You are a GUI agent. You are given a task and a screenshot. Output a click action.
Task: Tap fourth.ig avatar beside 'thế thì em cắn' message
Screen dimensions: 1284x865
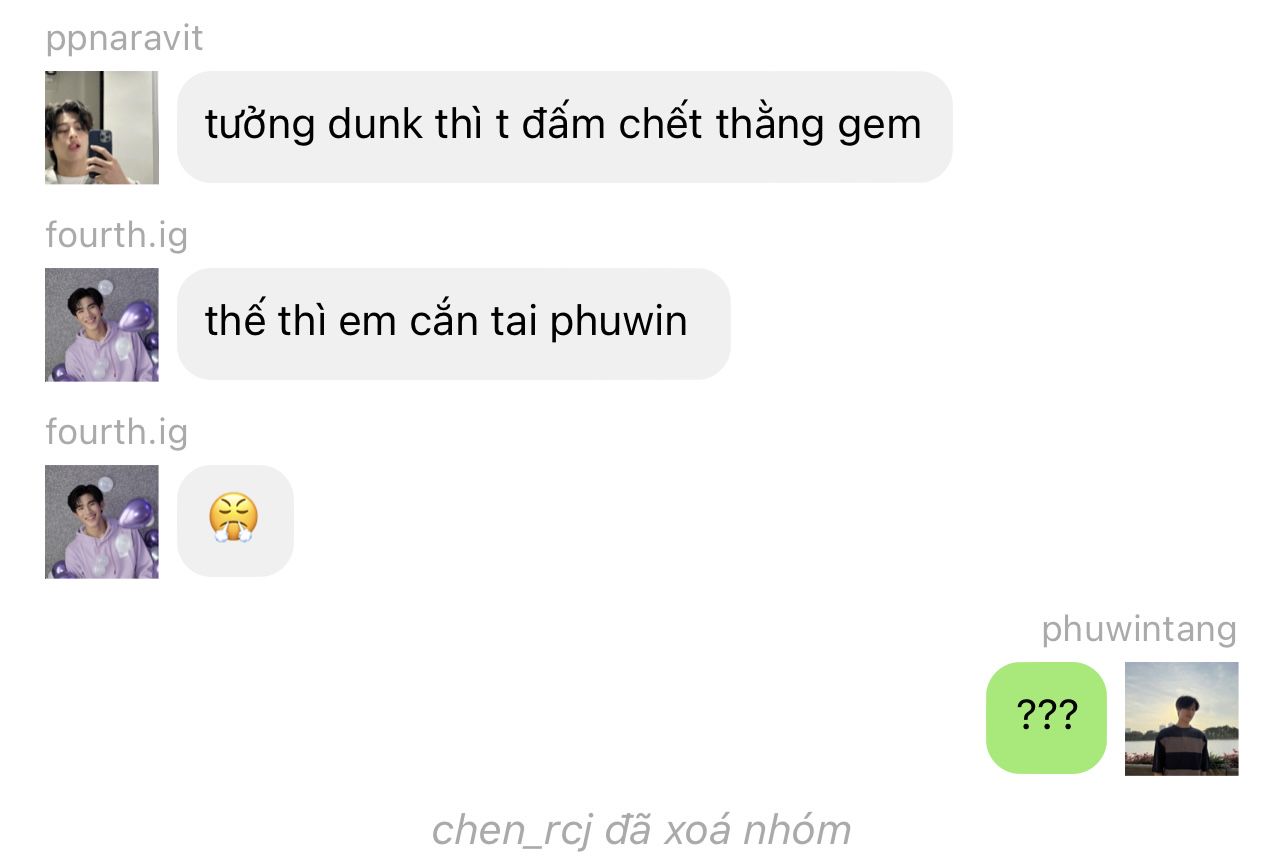(x=101, y=324)
